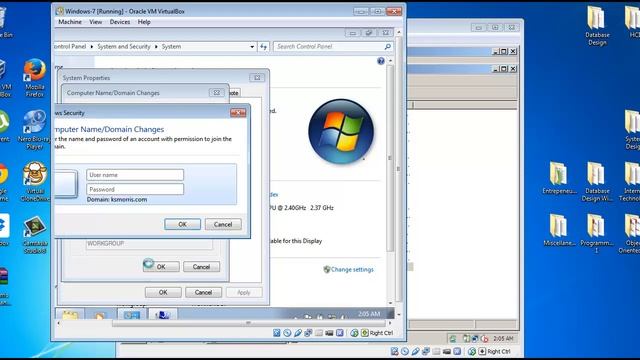
Task: Expand breadcrumb arrow before System
Action: [x=156, y=47]
